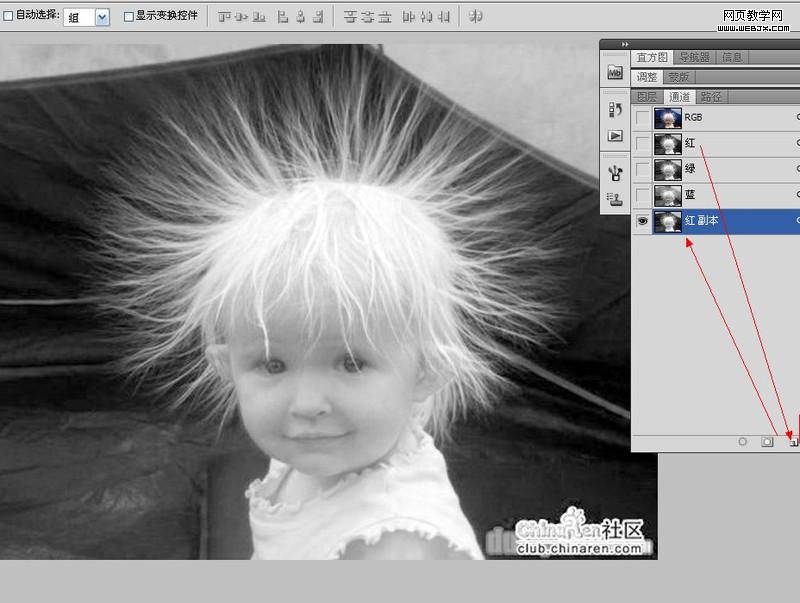Click the align bottom edges icon
This screenshot has width=800, height=603.
[x=259, y=17]
